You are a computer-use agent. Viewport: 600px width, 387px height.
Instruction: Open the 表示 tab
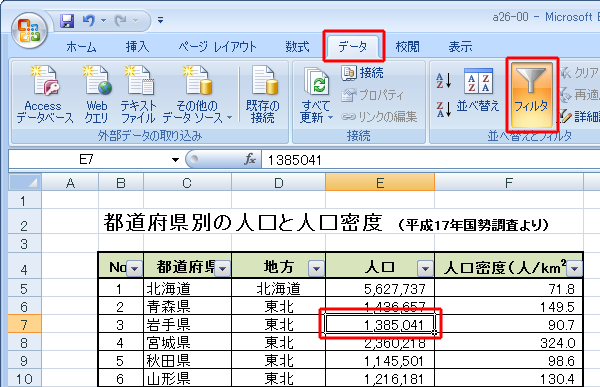[460, 47]
